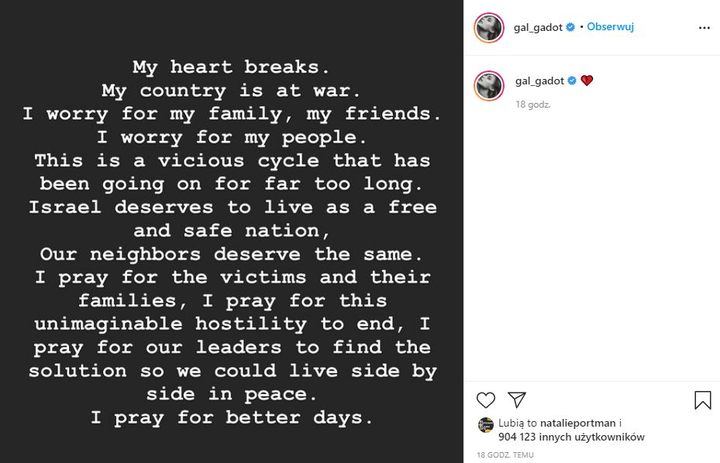Share the post via paper plane icon
The height and width of the screenshot is (463, 720).
[517, 400]
